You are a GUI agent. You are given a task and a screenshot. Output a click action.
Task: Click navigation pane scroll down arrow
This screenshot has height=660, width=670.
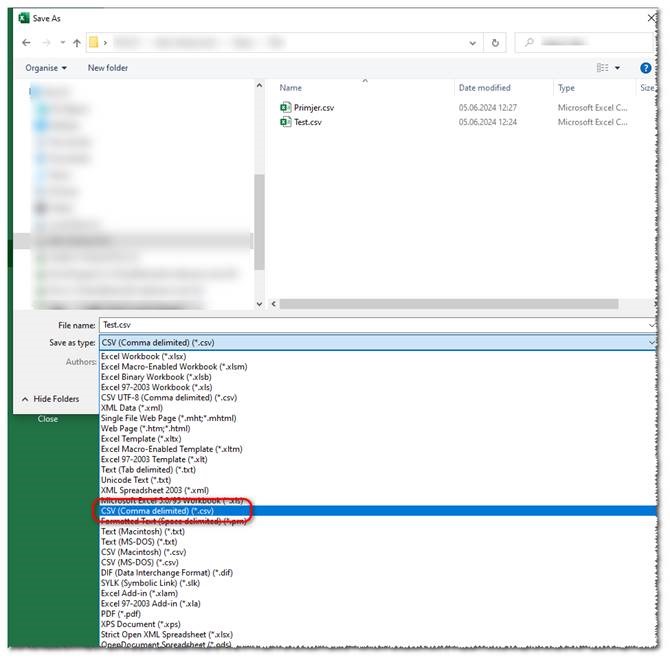pos(259,304)
